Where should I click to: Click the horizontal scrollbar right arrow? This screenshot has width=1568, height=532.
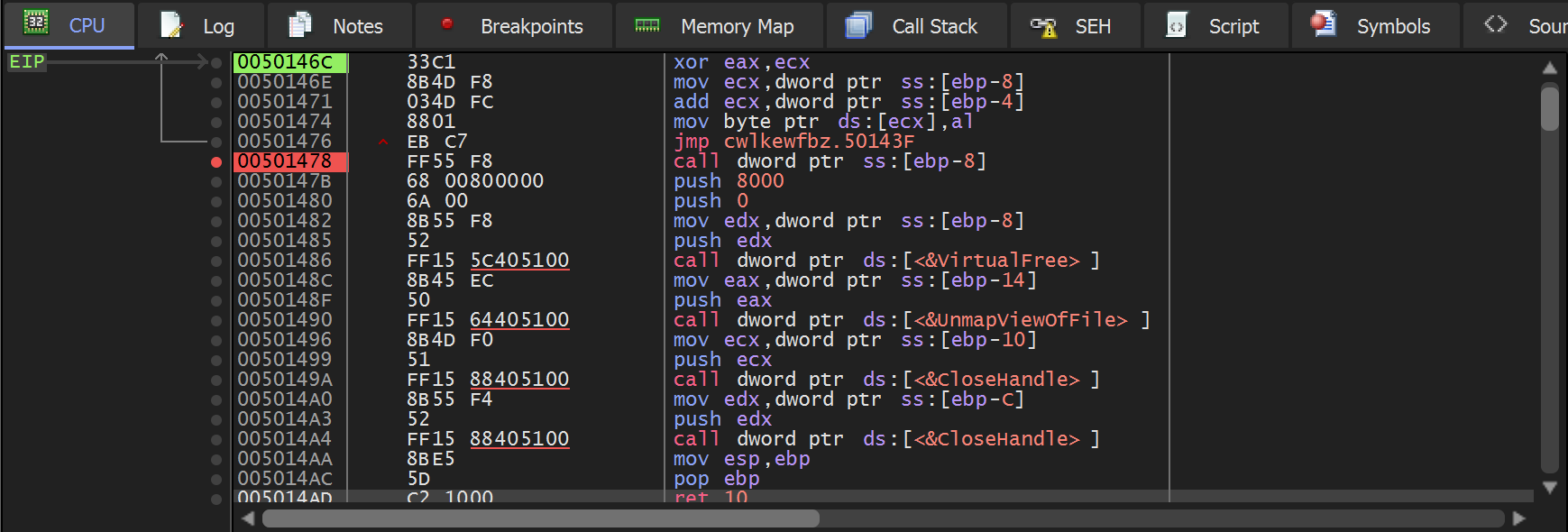(x=1519, y=518)
